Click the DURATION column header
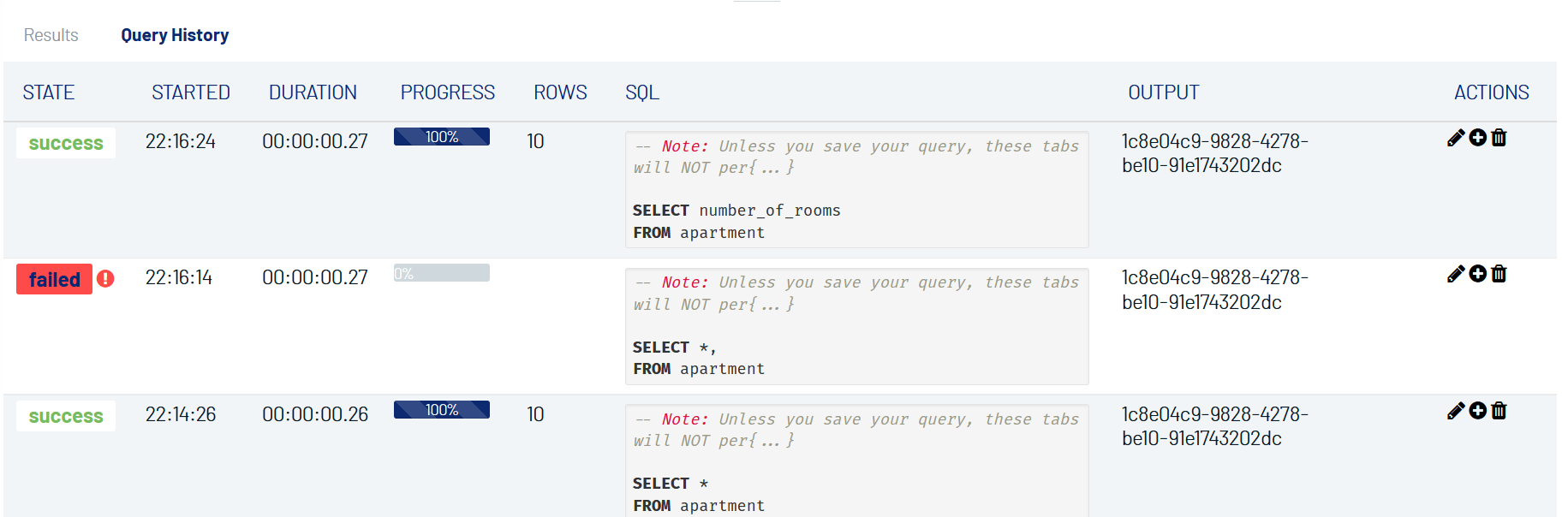Image resolution: width=1568 pixels, height=517 pixels. pyautogui.click(x=313, y=92)
